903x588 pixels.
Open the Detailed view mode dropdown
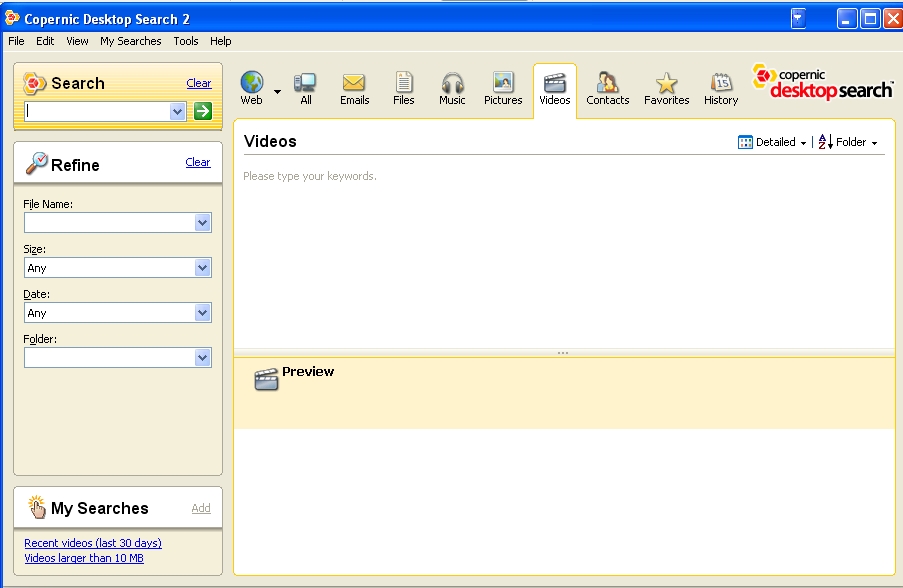pos(803,143)
